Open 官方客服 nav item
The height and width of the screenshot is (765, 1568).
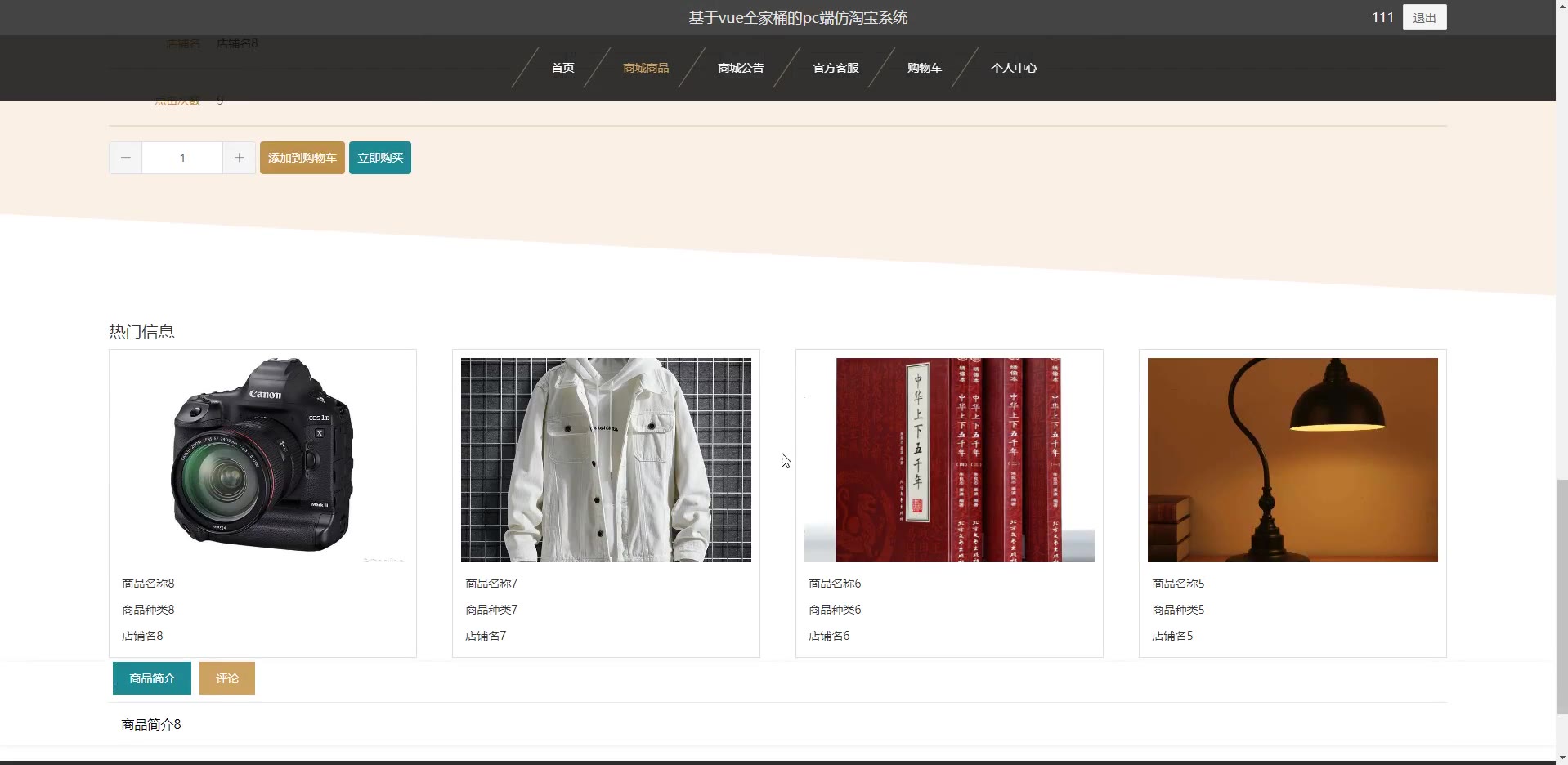pyautogui.click(x=836, y=68)
